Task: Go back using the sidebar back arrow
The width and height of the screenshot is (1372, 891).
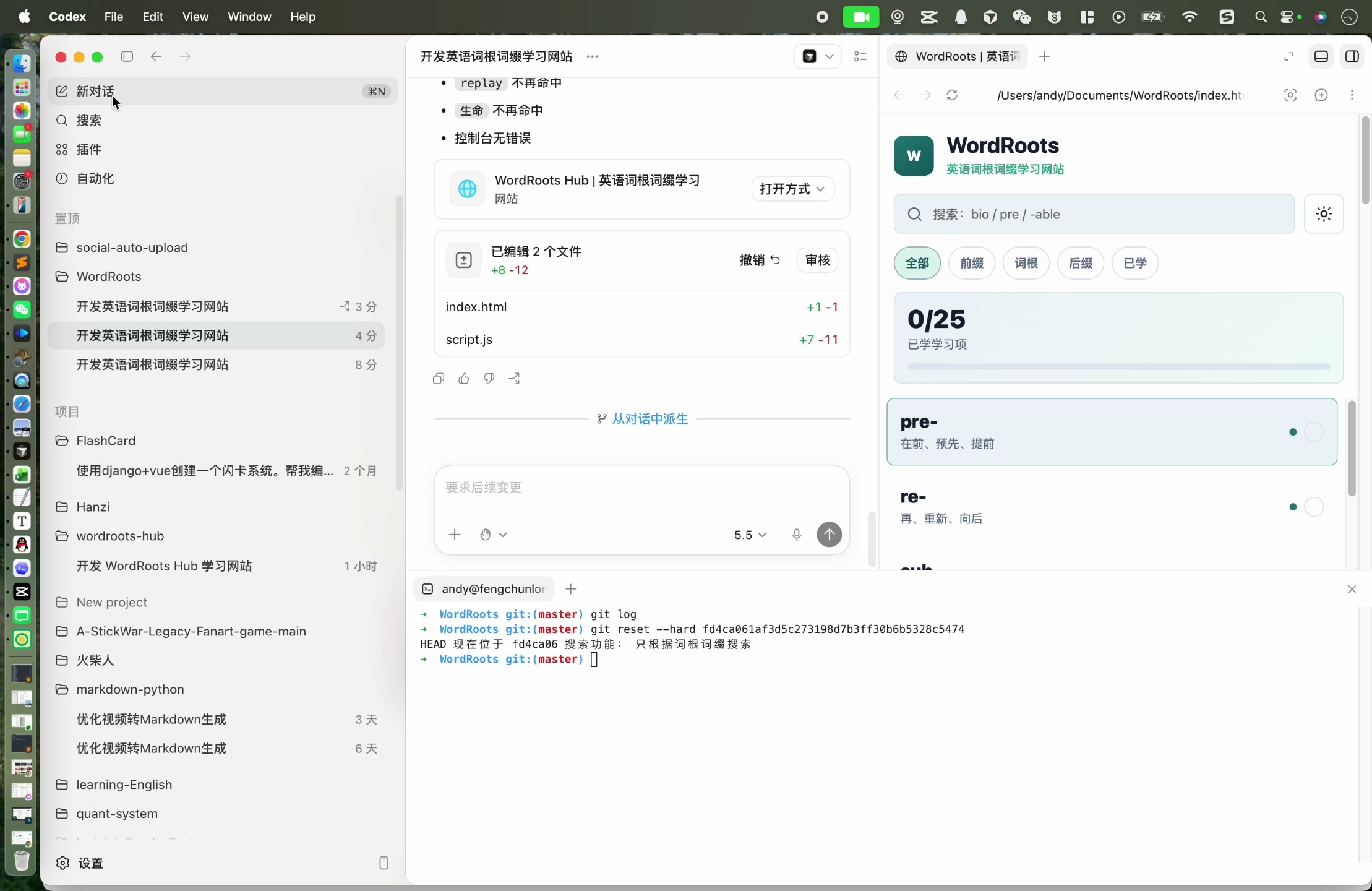Action: coord(156,56)
